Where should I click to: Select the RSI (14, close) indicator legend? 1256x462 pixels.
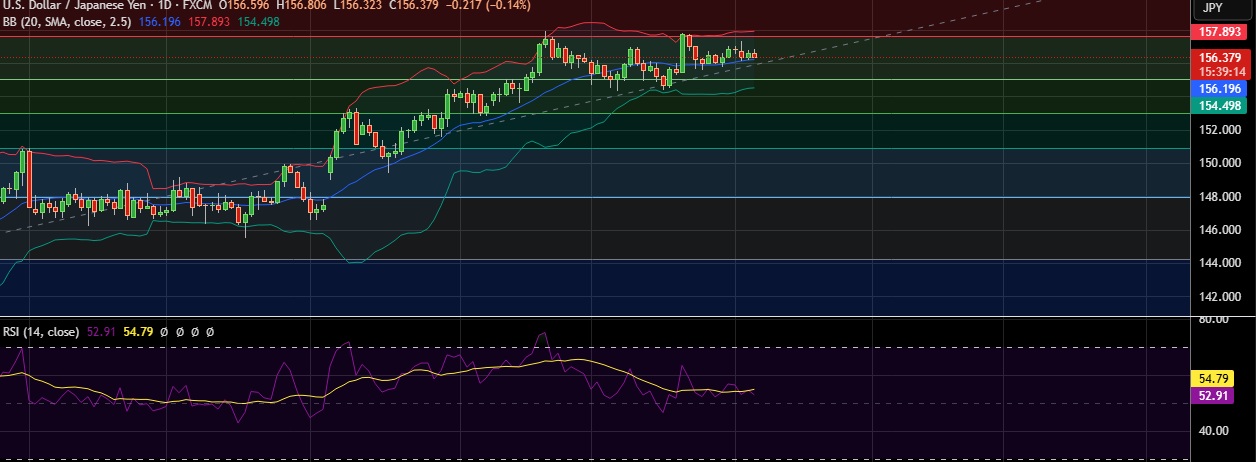[x=40, y=331]
